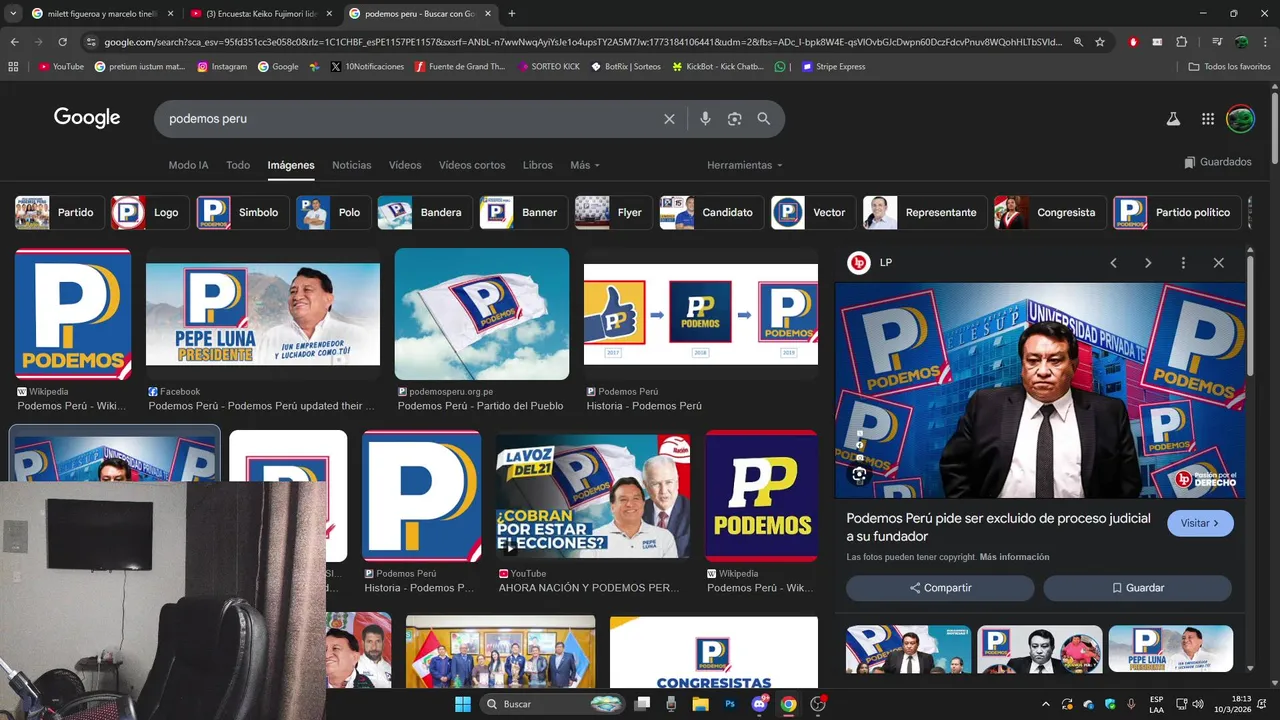Filter images by Partido político chip

tap(1177, 212)
